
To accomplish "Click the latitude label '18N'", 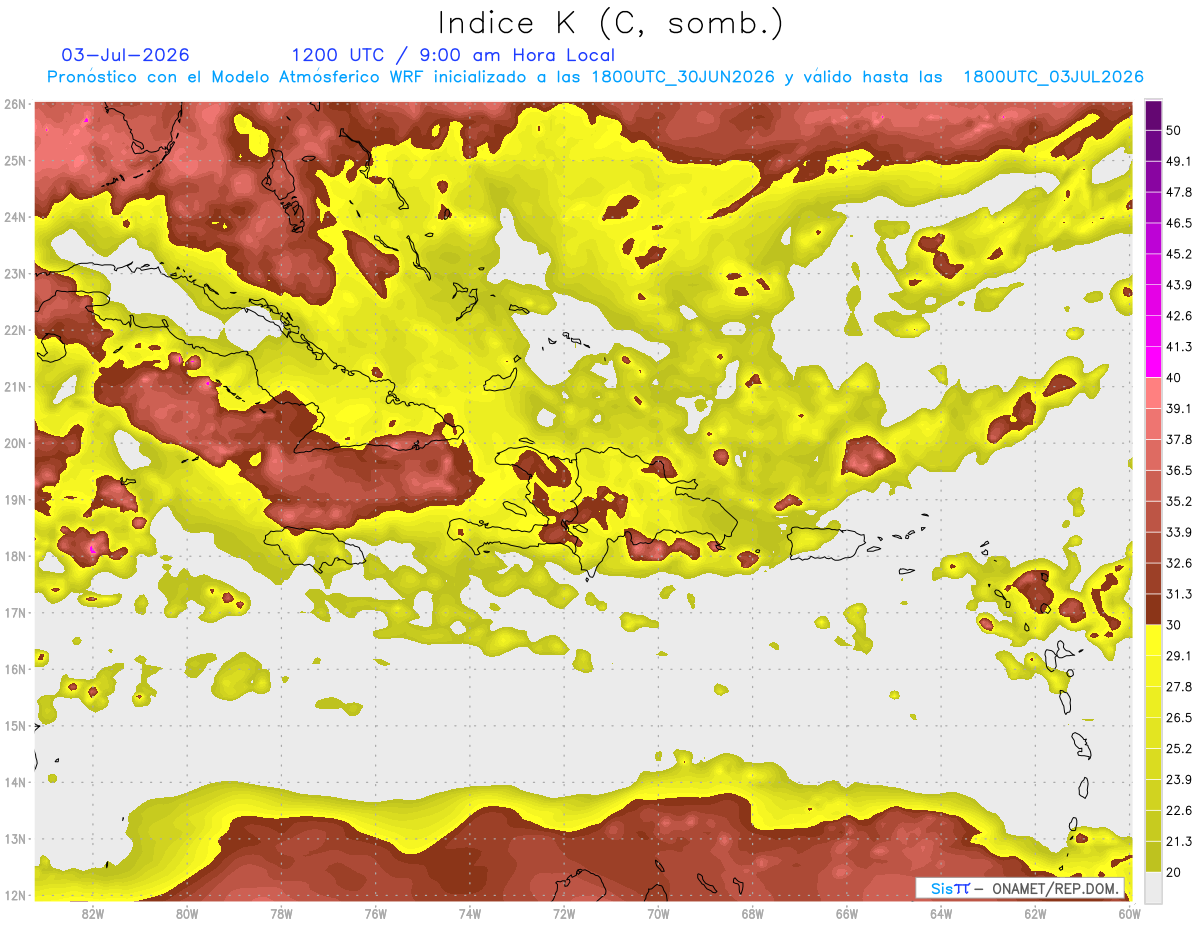I will (15, 556).
